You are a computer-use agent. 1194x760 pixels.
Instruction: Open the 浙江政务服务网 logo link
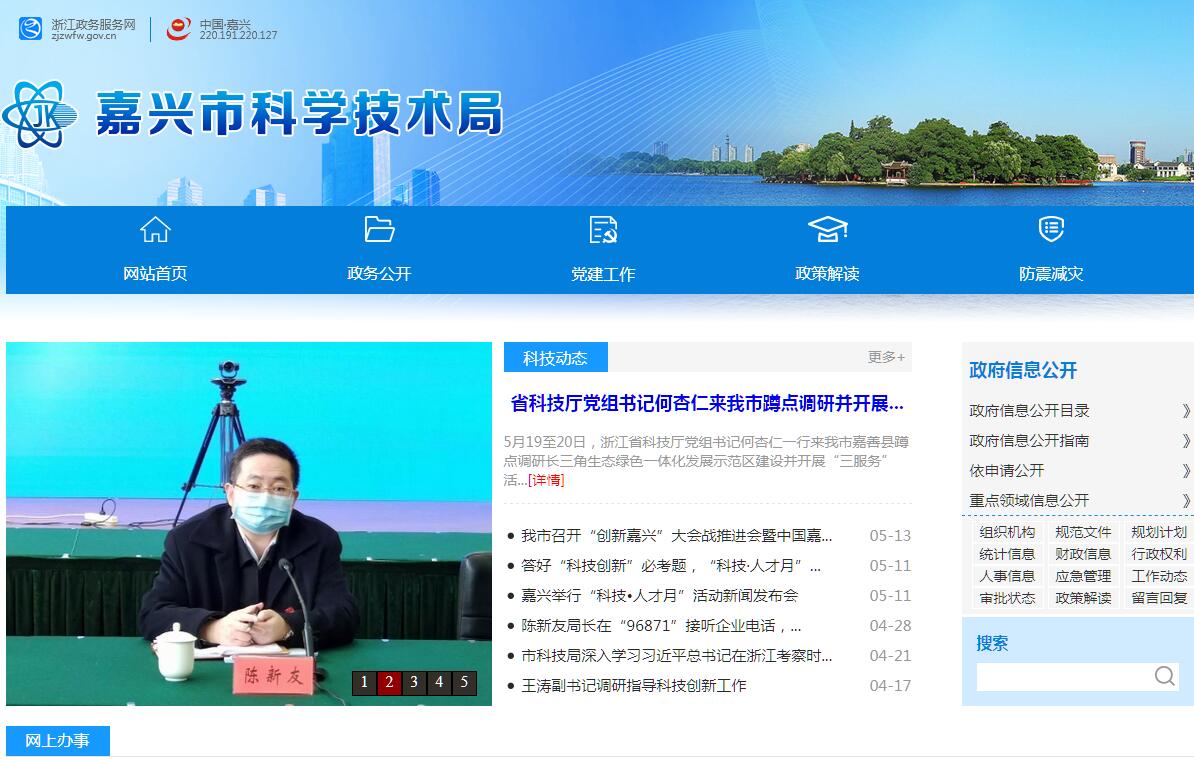31,29
